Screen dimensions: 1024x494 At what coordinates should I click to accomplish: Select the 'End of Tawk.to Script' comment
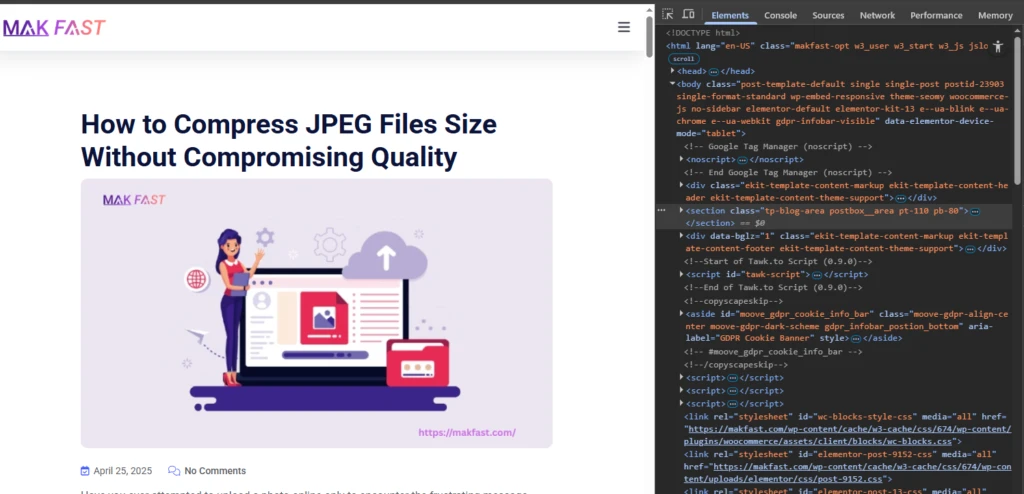click(773, 288)
